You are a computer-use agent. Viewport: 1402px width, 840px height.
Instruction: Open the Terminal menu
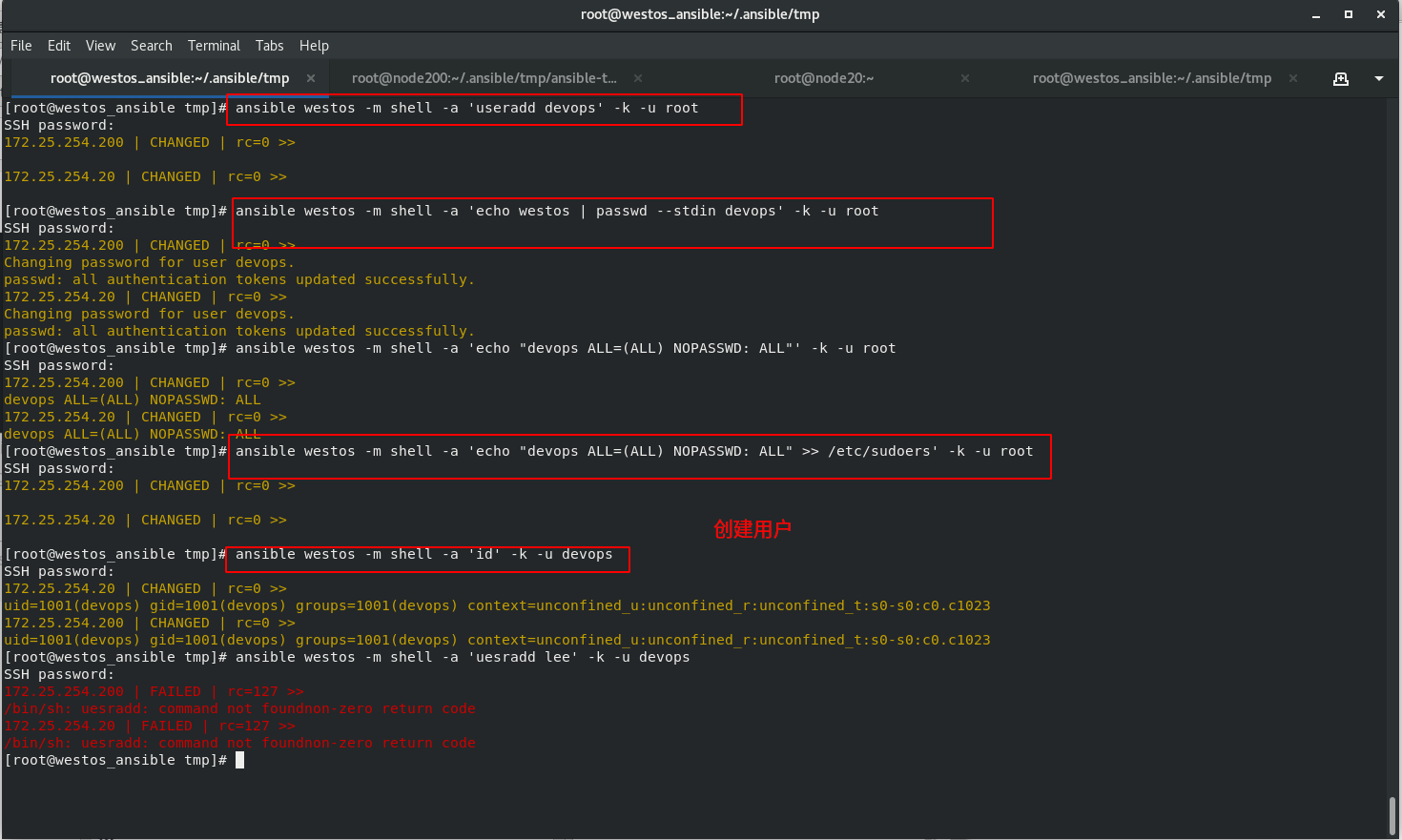click(214, 46)
